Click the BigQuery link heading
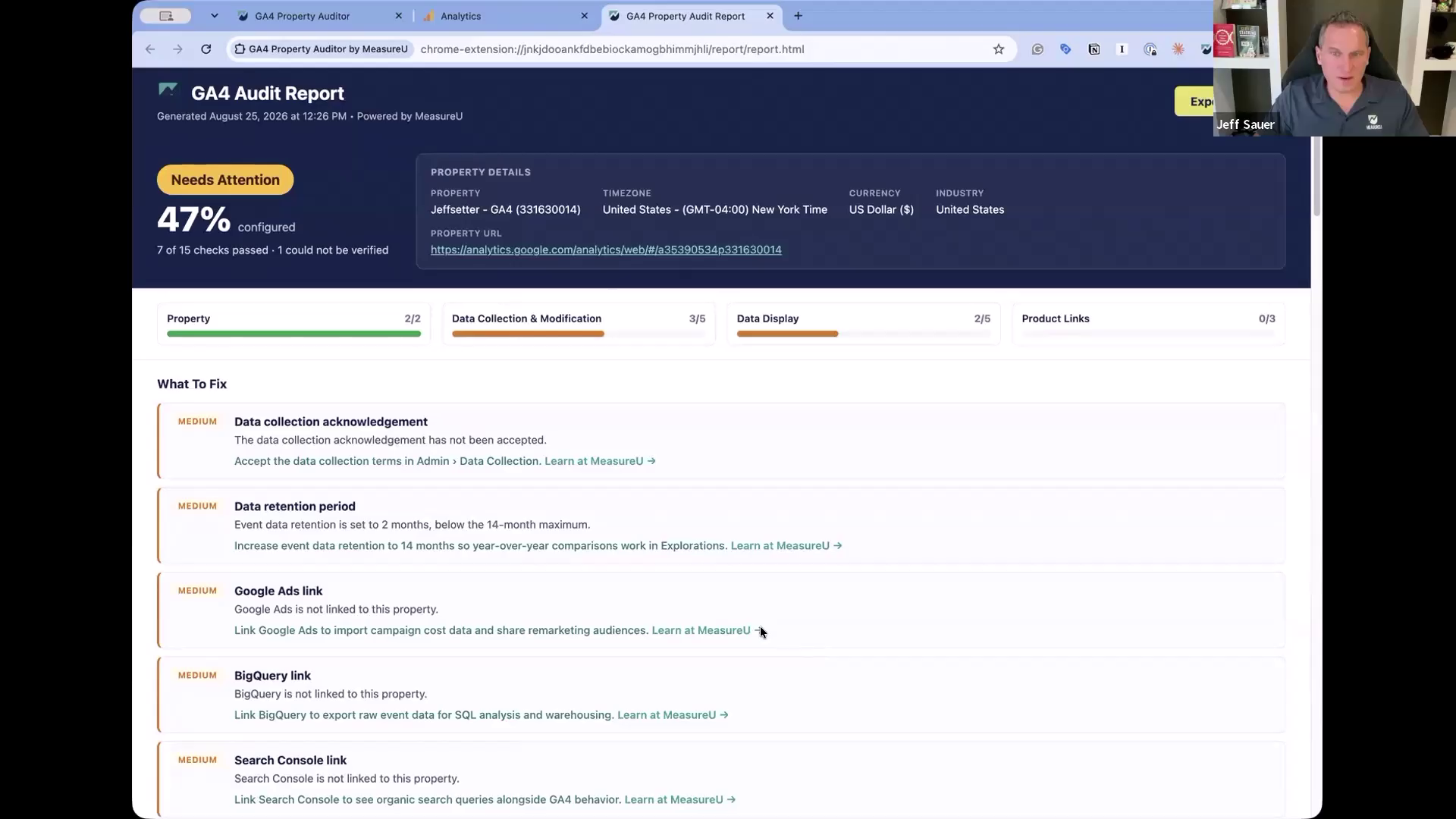1456x819 pixels. pos(272,676)
